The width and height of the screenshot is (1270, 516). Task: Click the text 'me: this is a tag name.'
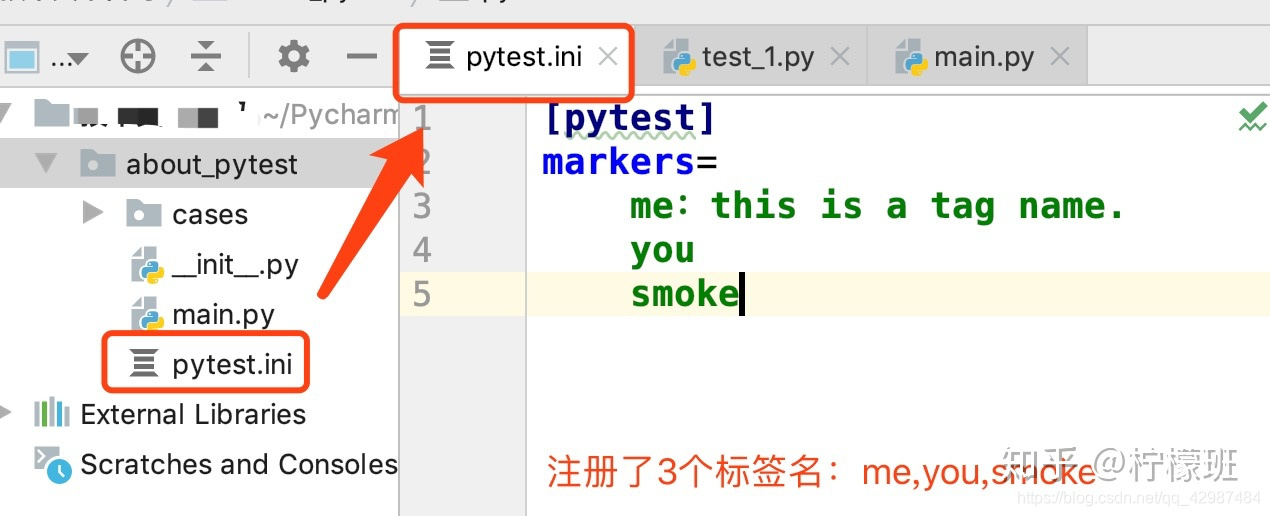878,206
